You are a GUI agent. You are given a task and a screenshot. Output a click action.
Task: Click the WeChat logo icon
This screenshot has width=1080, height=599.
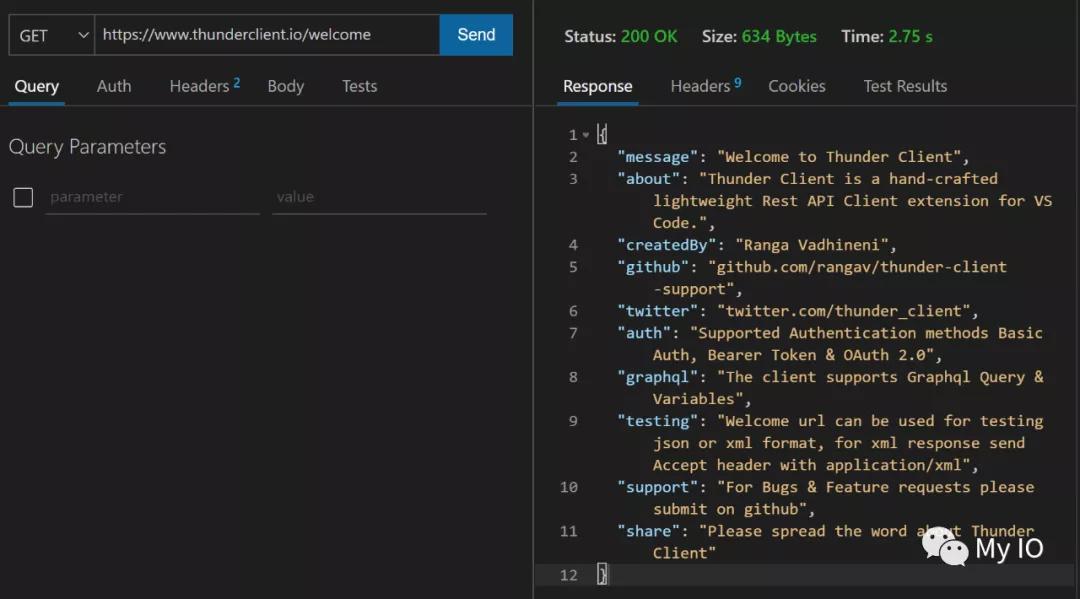944,546
